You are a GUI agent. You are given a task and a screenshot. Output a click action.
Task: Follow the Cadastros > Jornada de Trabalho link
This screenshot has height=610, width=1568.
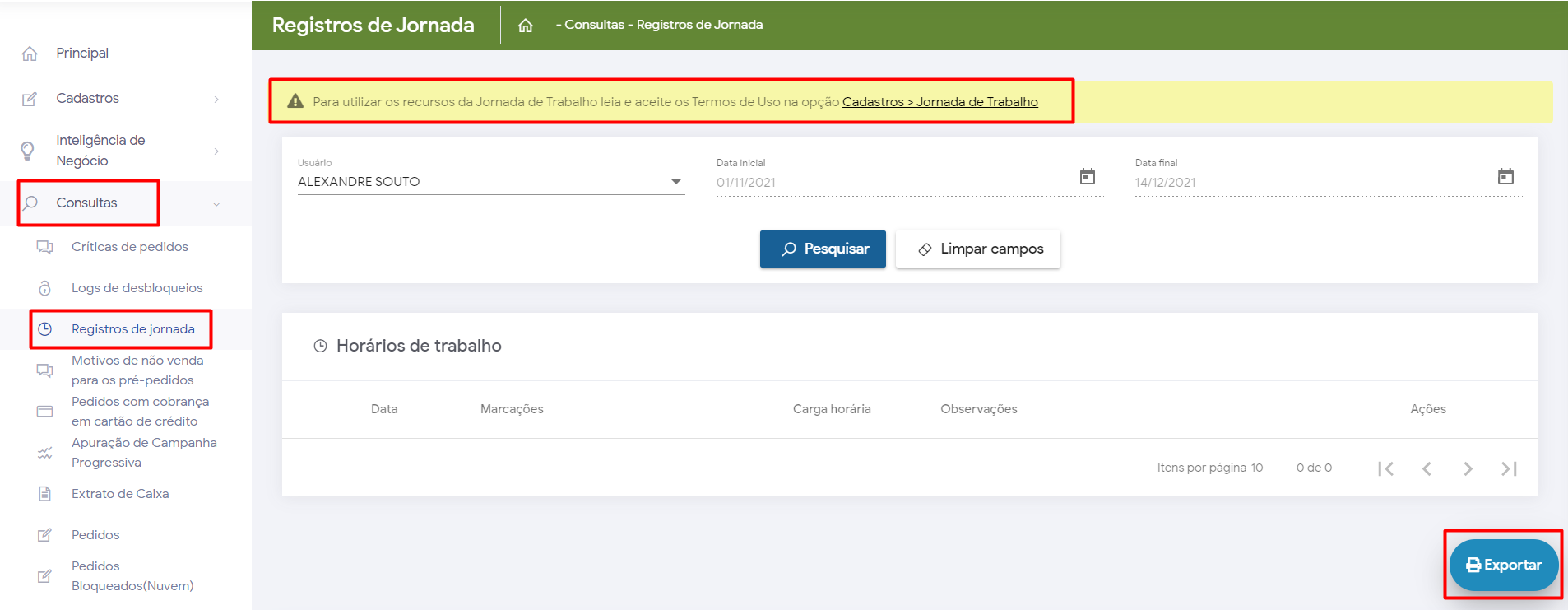(x=940, y=102)
